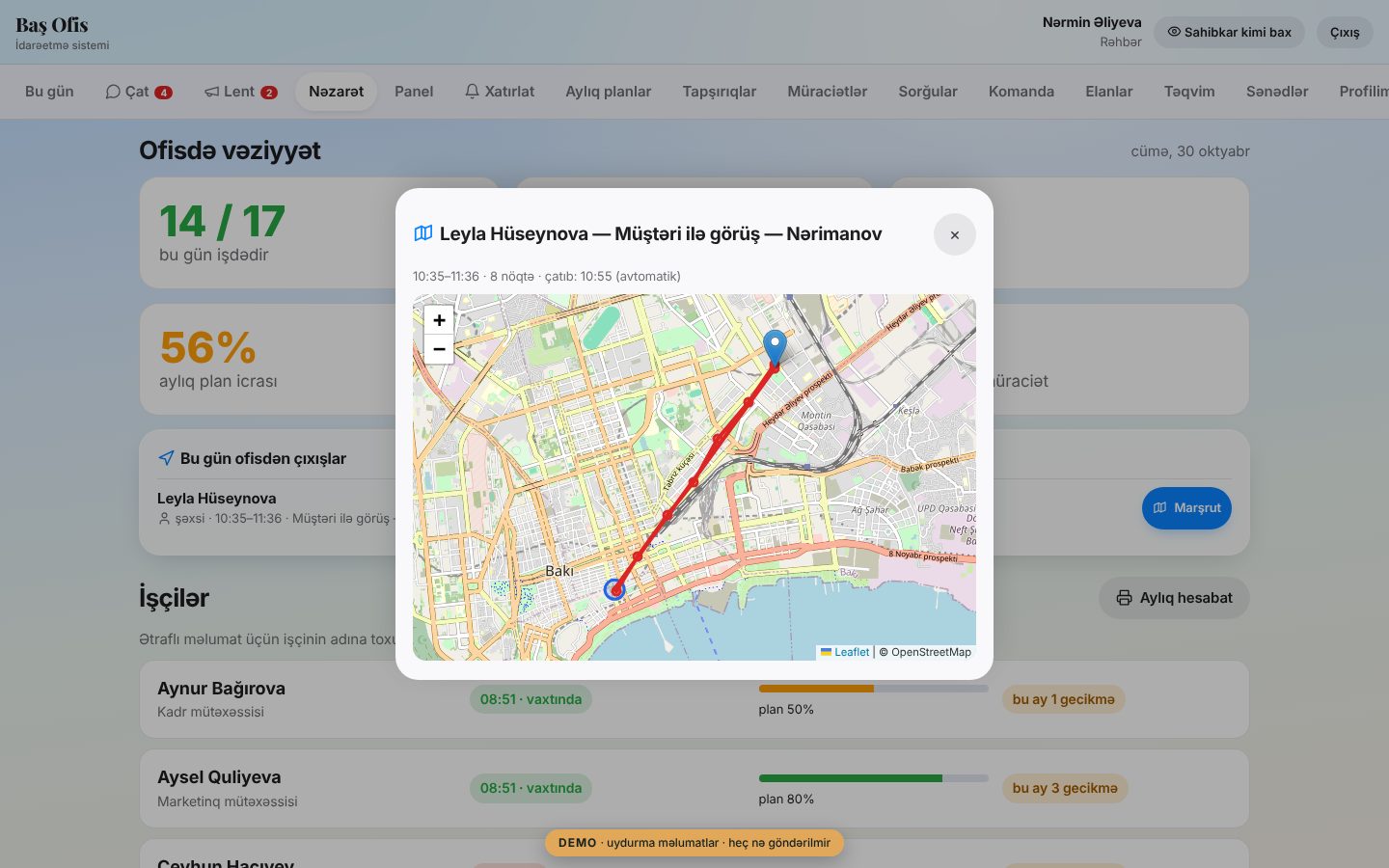Open Aynur Bağırova's employee details
This screenshot has width=1389, height=868.
[x=221, y=689]
